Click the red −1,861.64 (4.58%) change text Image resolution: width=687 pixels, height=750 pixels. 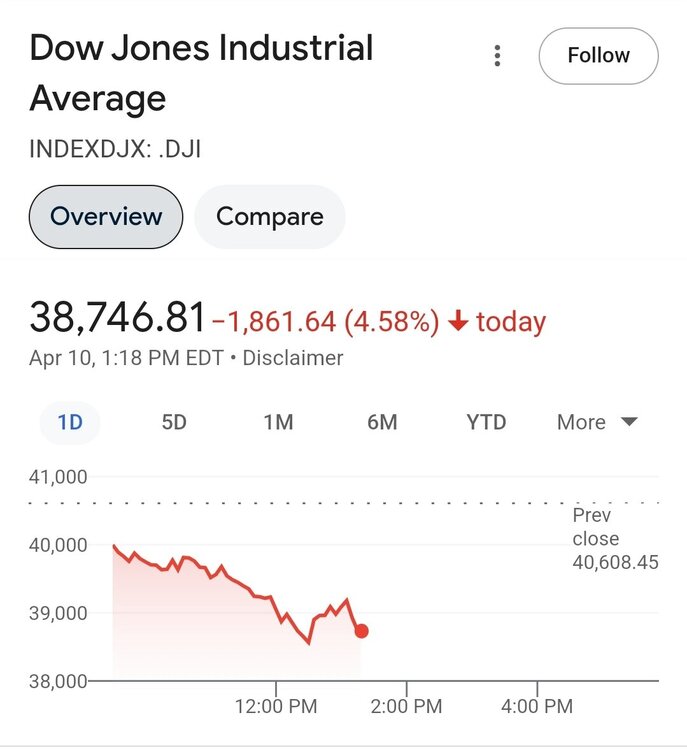pos(326,322)
